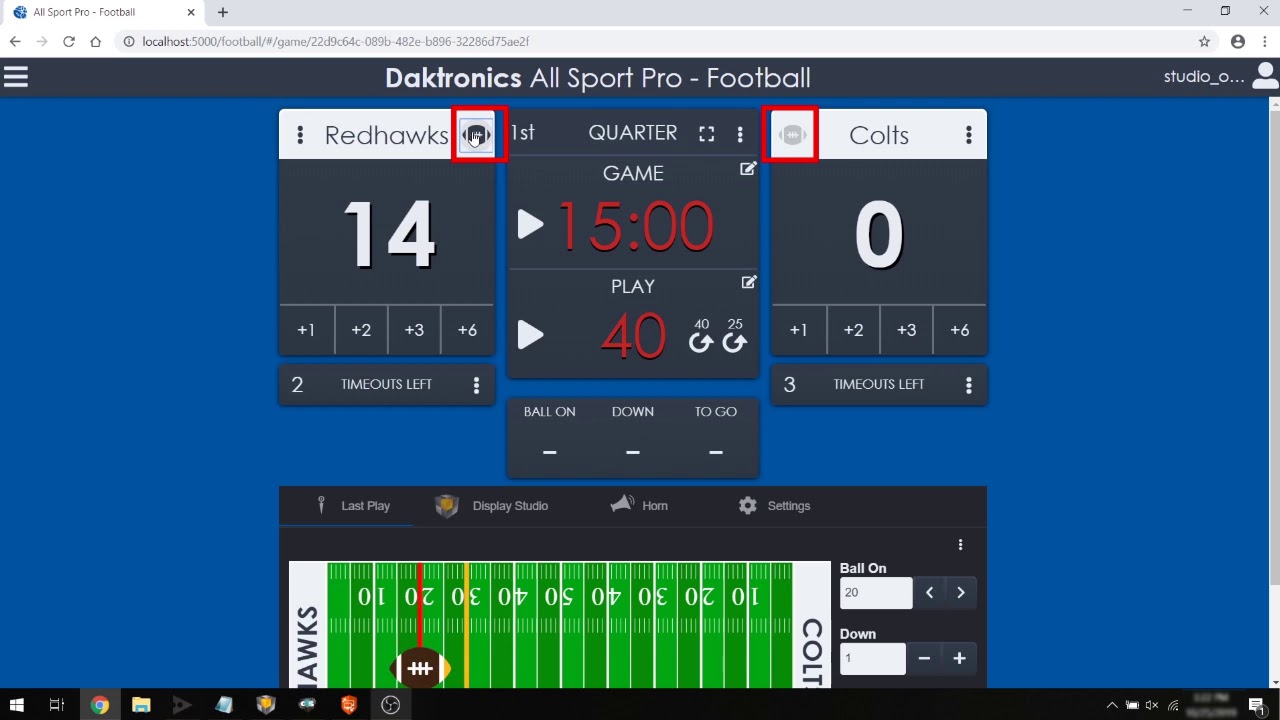Viewport: 1280px width, 720px height.
Task: Reset play clock to 25 seconds
Action: point(735,336)
